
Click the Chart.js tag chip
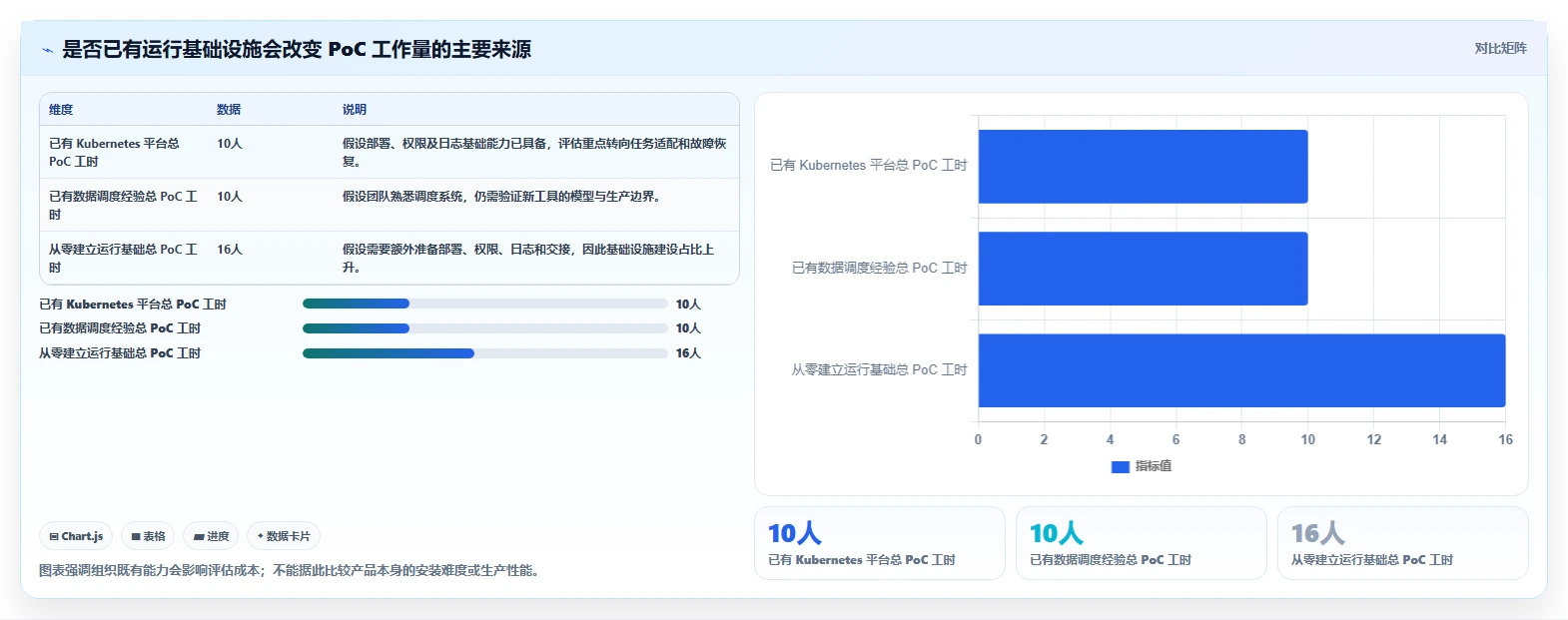pos(76,536)
